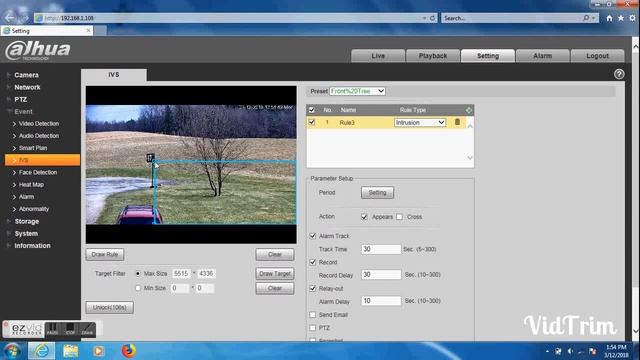The width and height of the screenshot is (640, 360).
Task: Open Heat Map in sidebar
Action: point(31,185)
